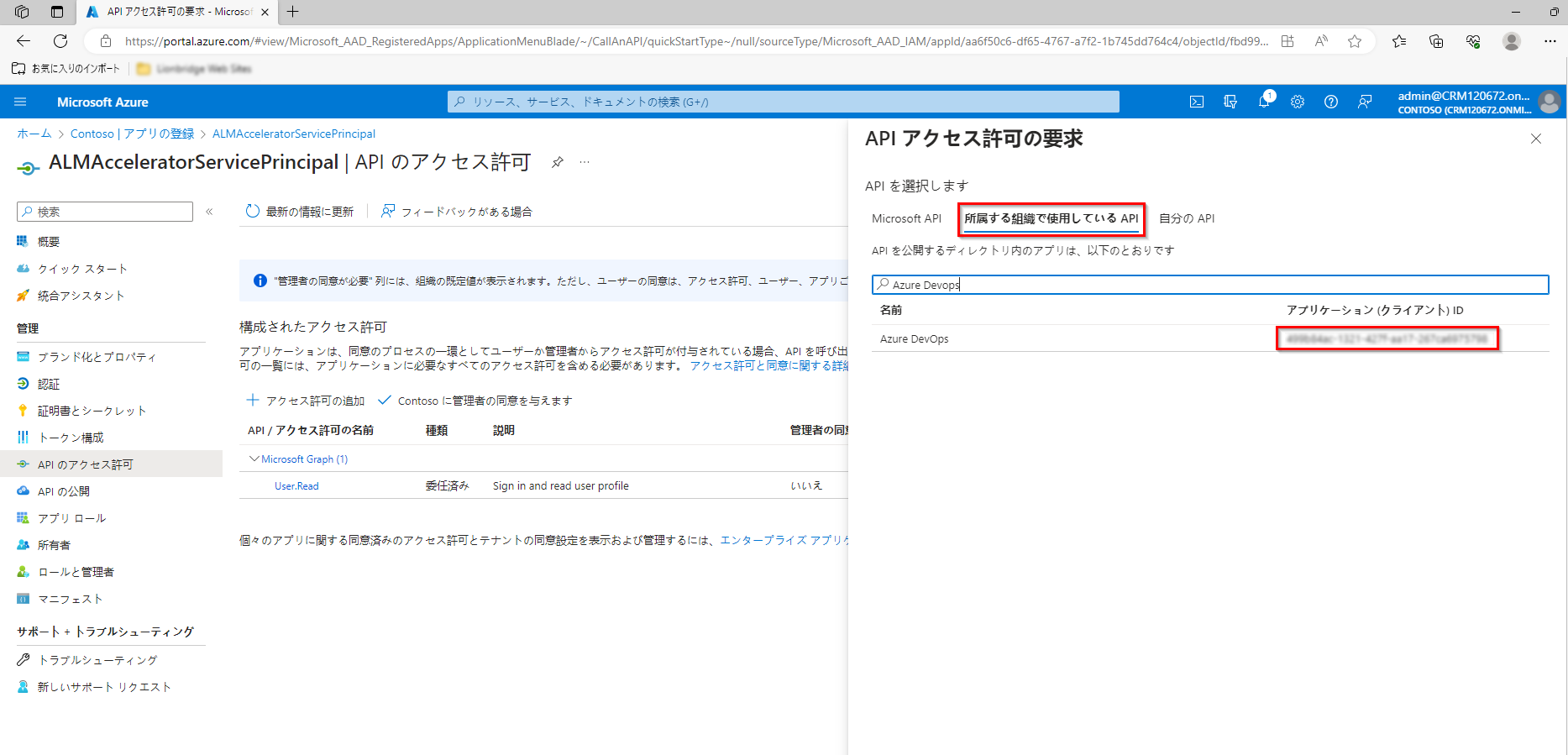Select the Azure DevOps result row

tap(1210, 338)
